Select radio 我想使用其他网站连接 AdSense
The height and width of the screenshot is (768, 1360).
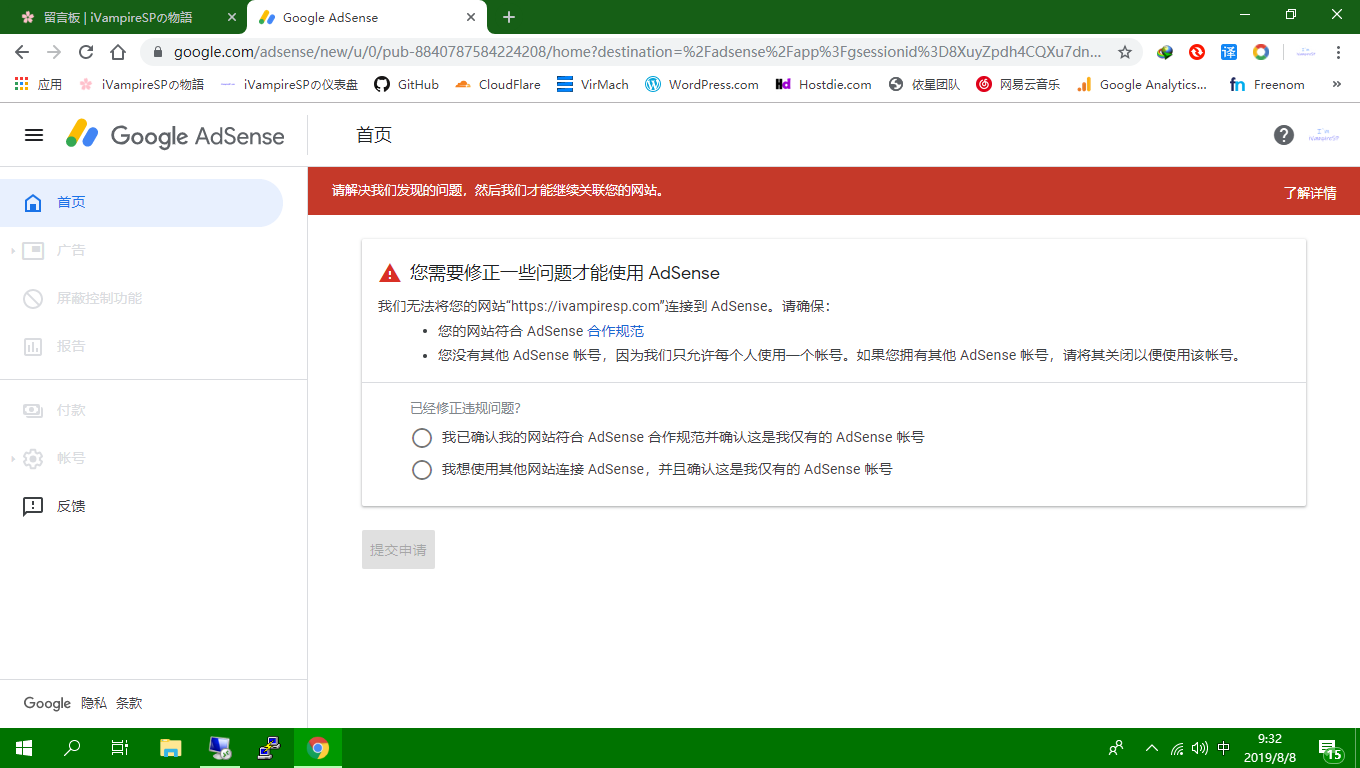coord(422,470)
